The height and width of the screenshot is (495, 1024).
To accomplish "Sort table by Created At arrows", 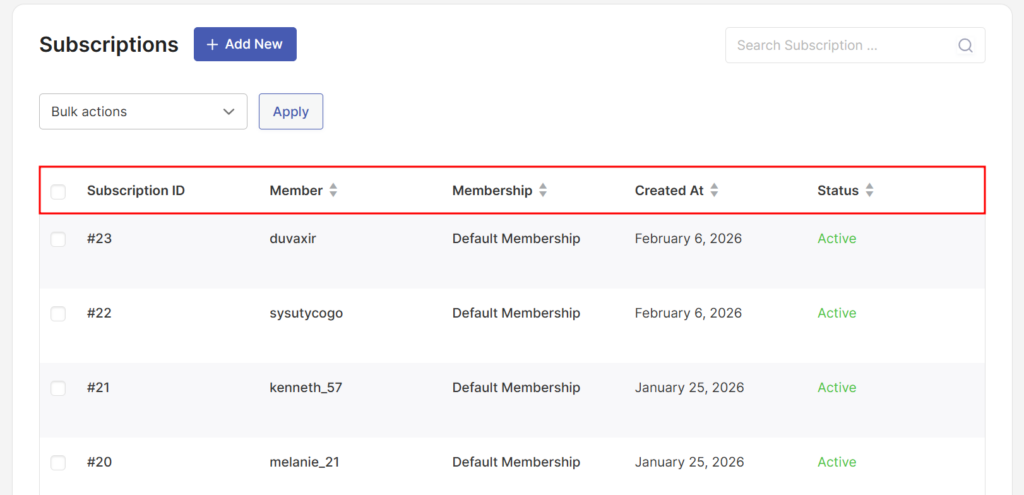I will pos(714,191).
